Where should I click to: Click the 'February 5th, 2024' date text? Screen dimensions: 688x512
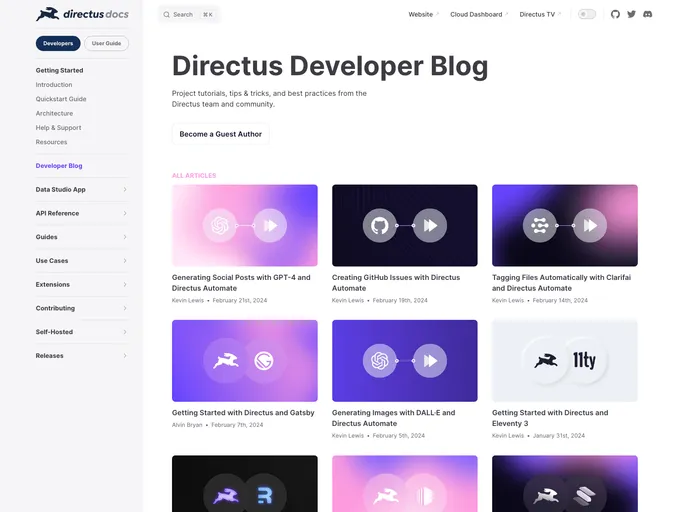coord(399,436)
